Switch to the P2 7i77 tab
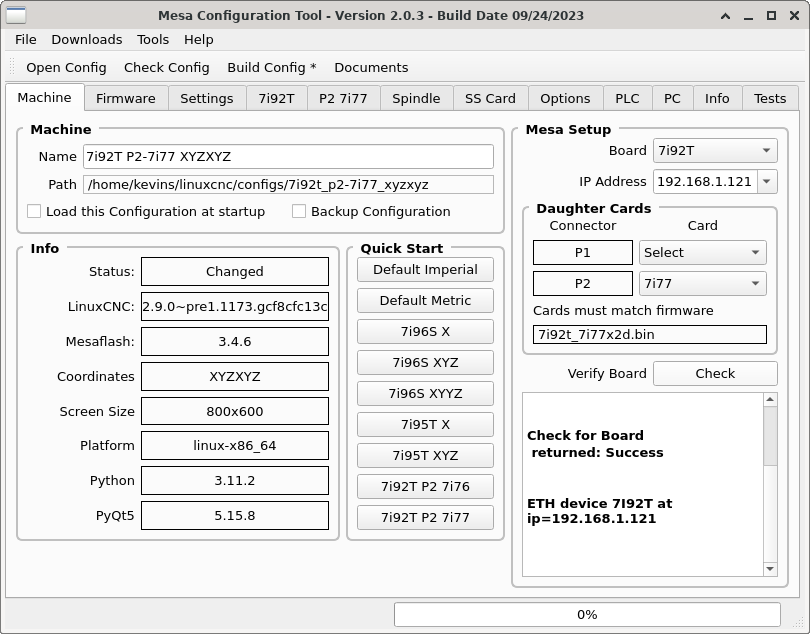Image resolution: width=810 pixels, height=634 pixels. (343, 99)
